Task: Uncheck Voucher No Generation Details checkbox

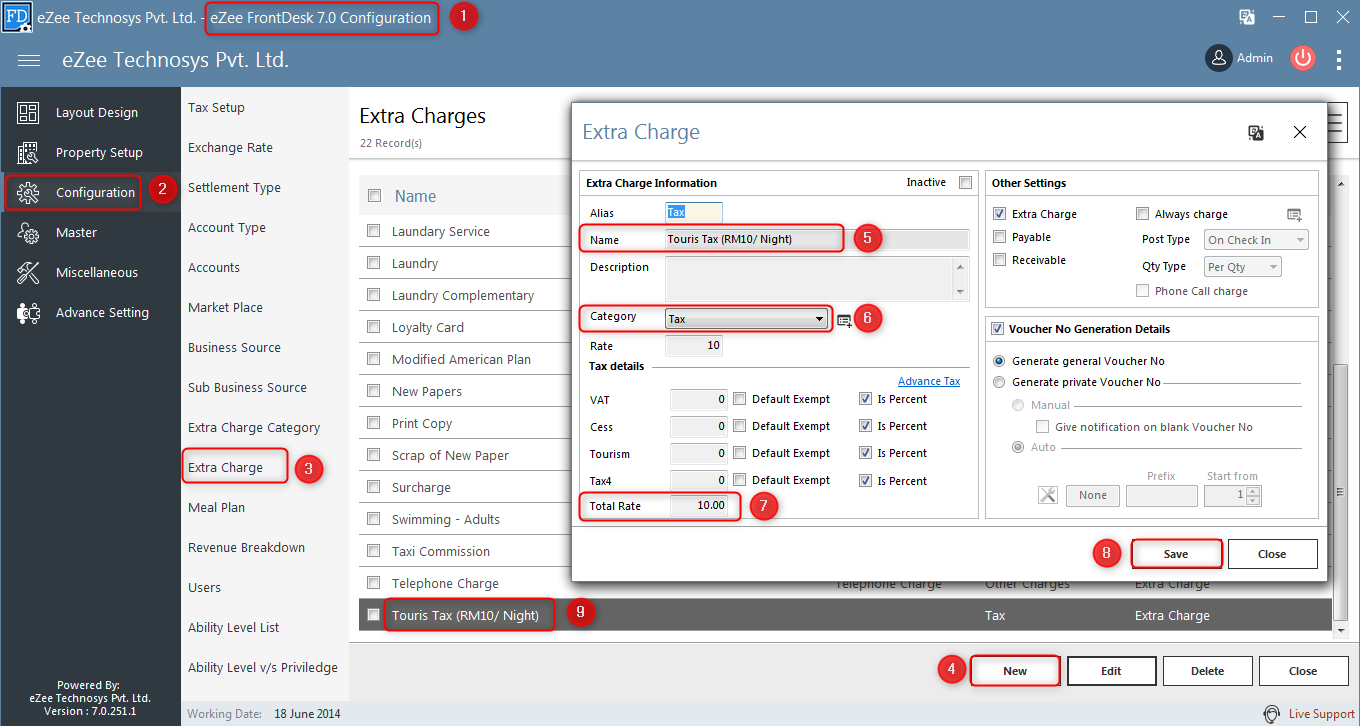Action: [997, 329]
